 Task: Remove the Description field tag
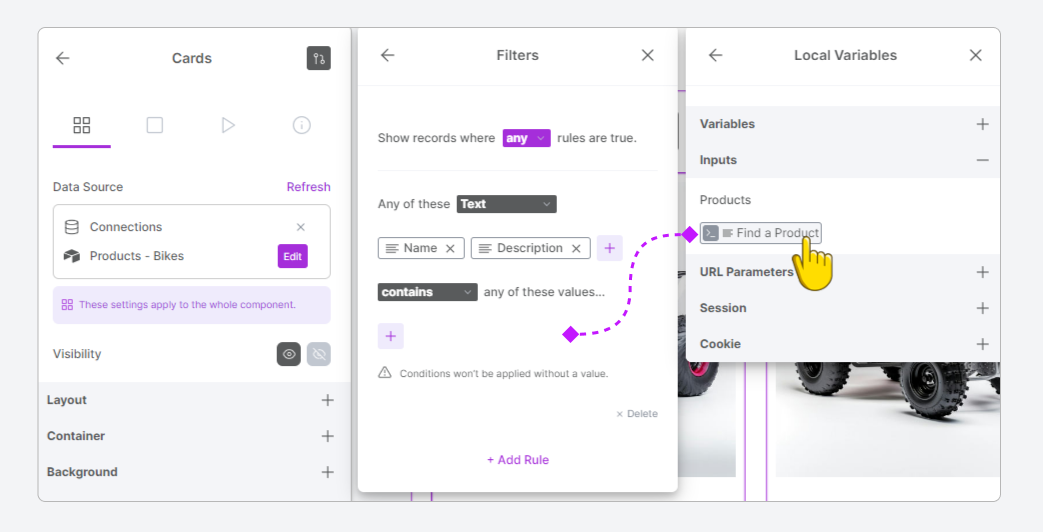[576, 249]
